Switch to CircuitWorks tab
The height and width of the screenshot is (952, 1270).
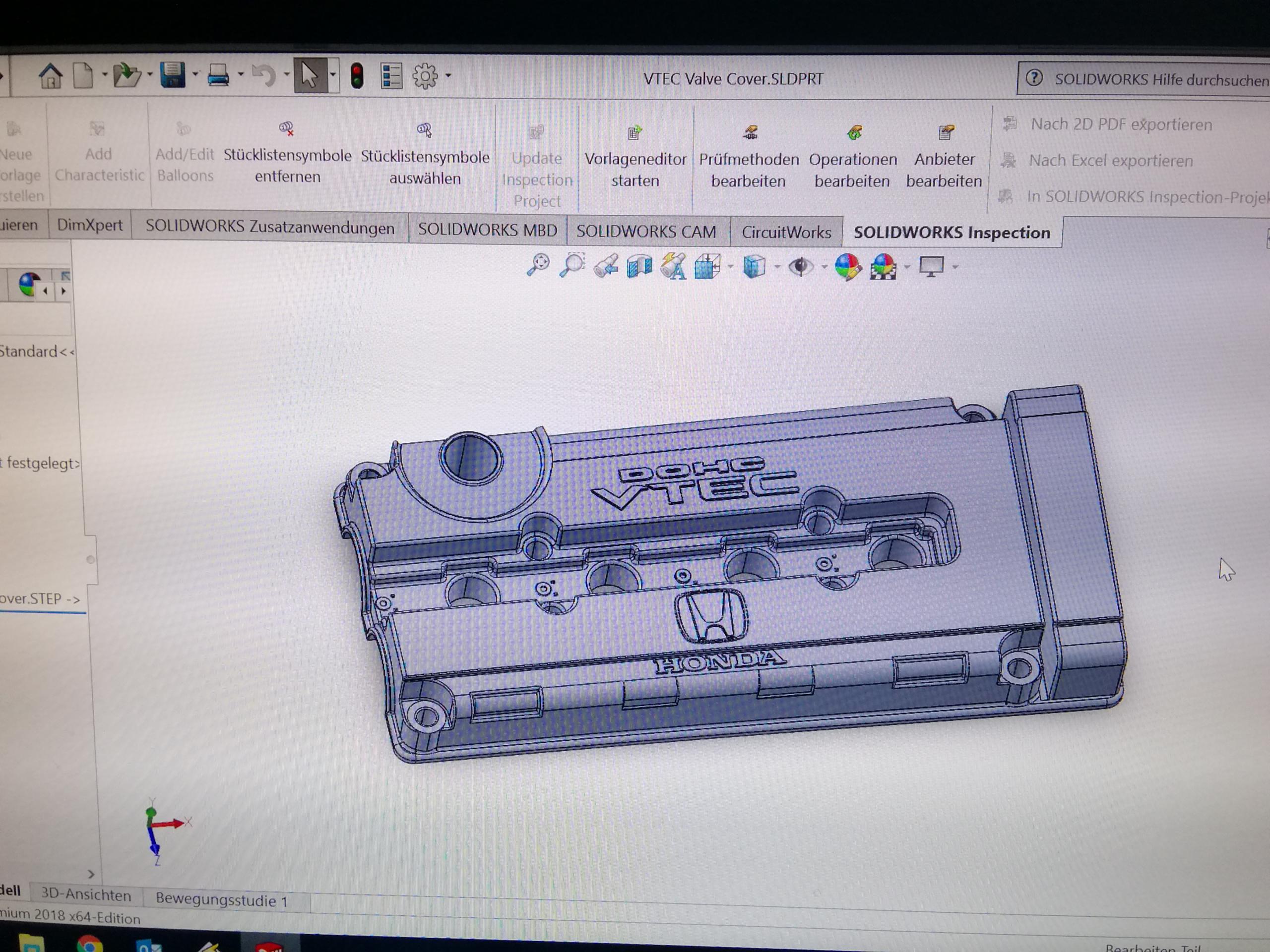[x=786, y=233]
